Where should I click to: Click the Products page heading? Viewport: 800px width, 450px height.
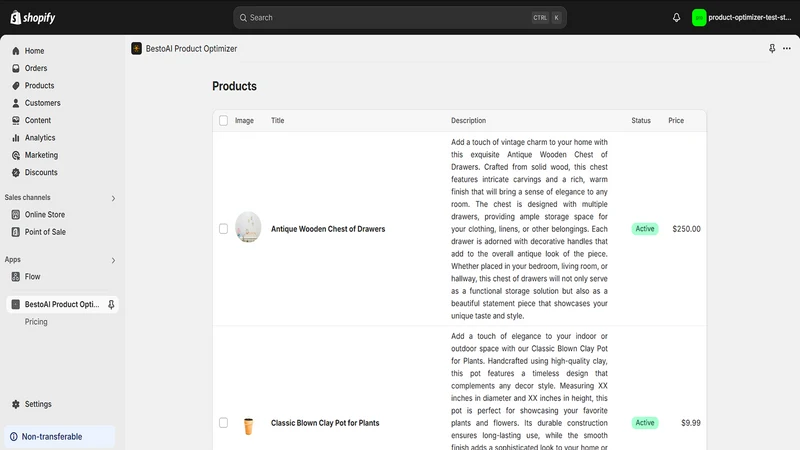tap(234, 86)
